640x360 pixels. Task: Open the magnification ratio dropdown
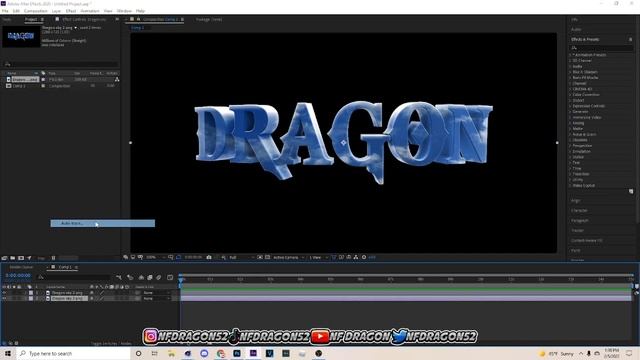[x=155, y=258]
